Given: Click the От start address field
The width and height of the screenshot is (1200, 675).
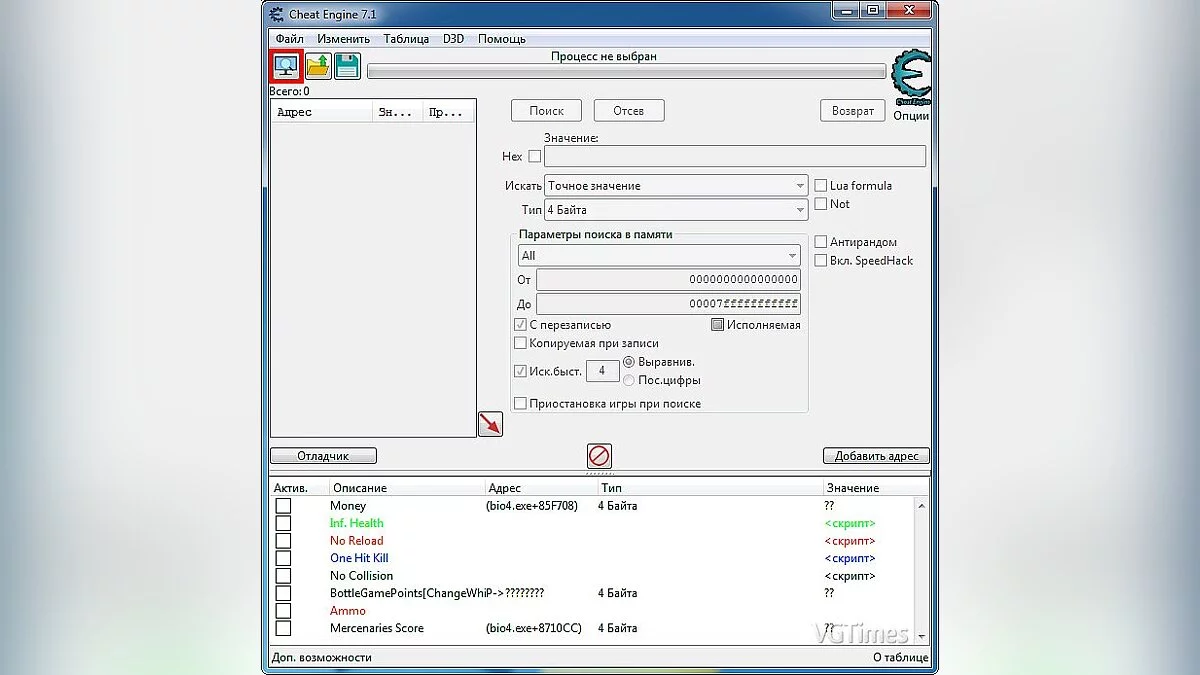Looking at the screenshot, I should [x=668, y=280].
